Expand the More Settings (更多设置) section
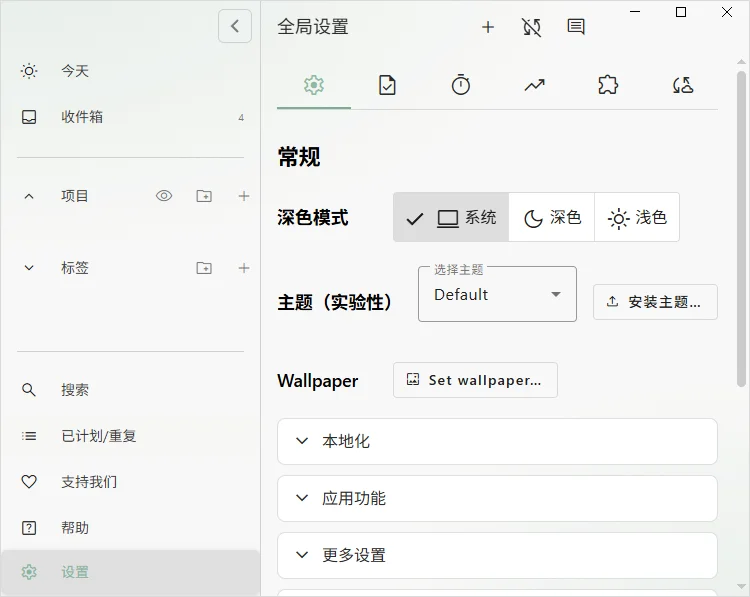 (497, 555)
